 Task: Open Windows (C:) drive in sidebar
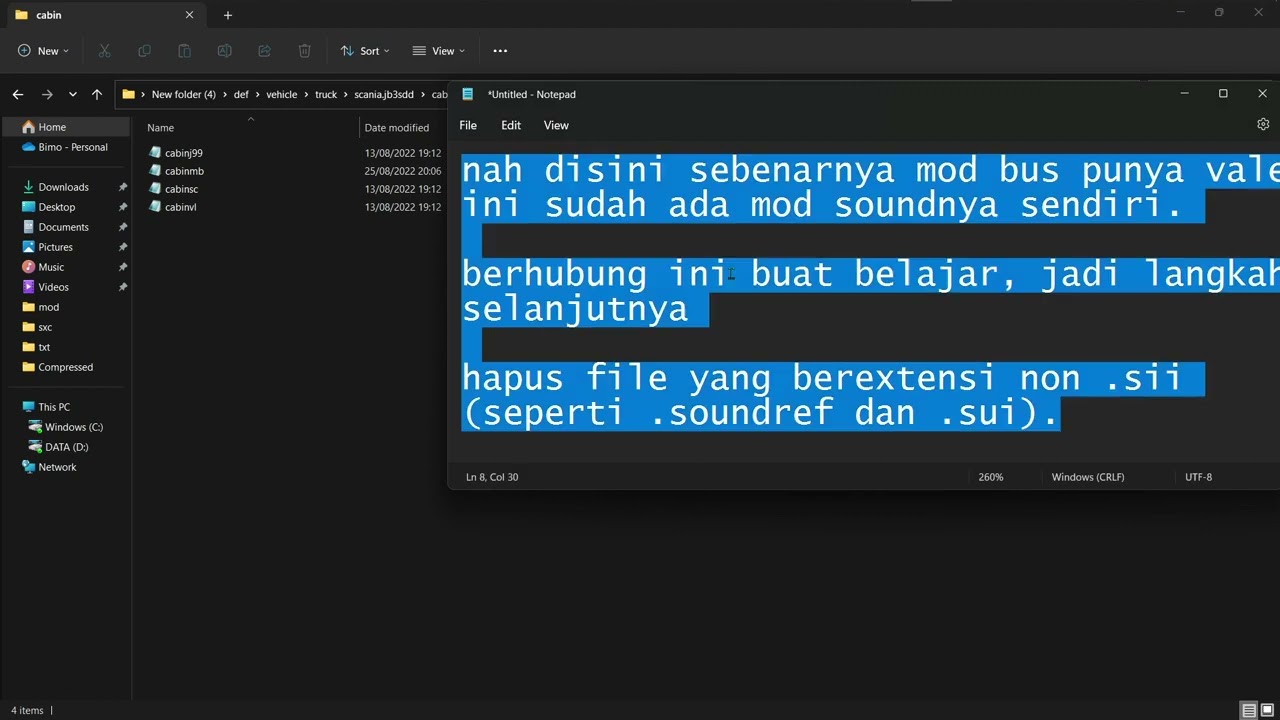66,427
